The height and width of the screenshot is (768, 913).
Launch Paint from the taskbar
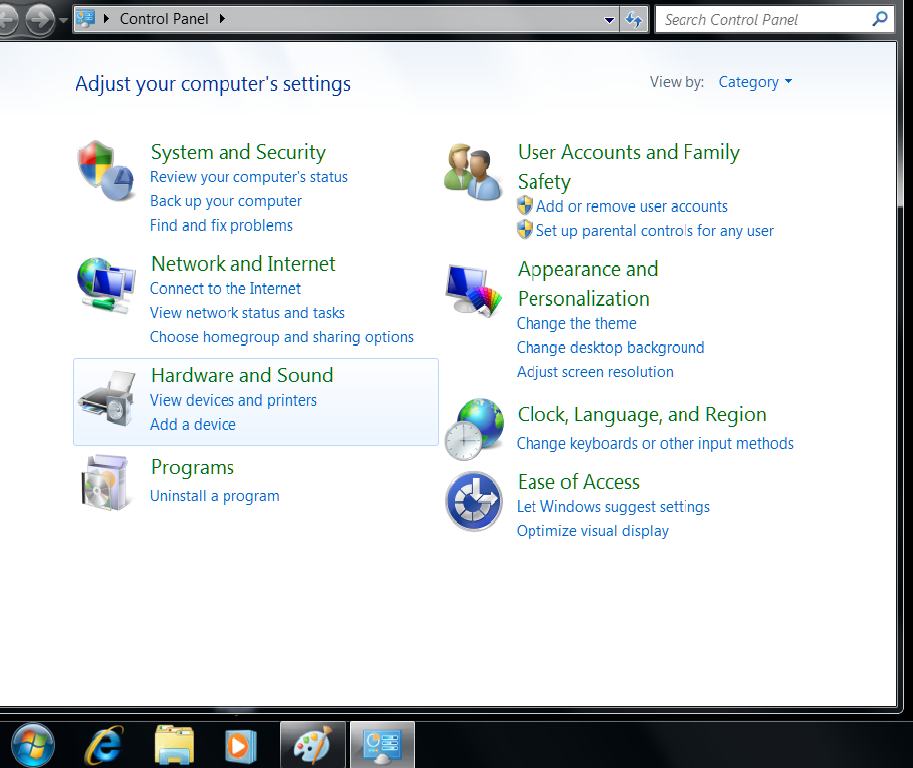point(312,744)
